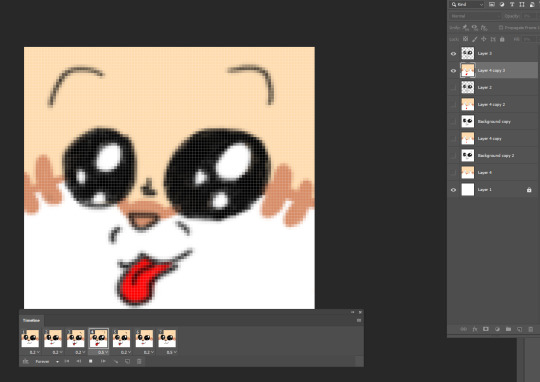Click tween animation frames icon
Screen dimensions: 540x382
(116, 361)
